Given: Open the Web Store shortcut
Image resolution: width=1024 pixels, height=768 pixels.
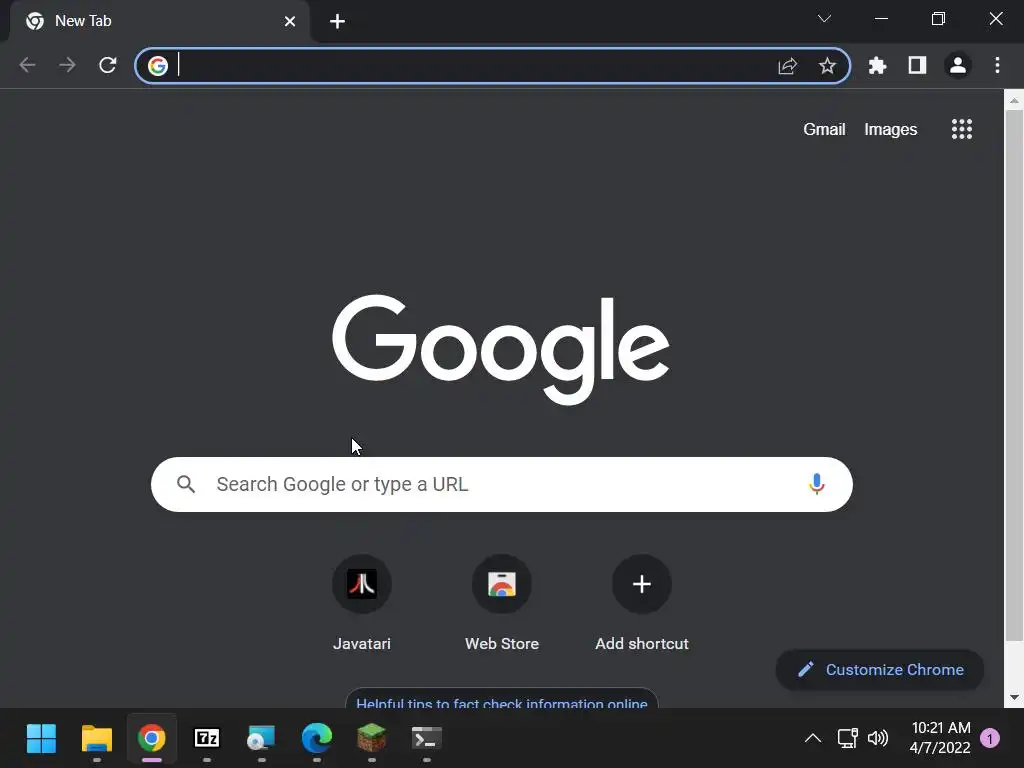Looking at the screenshot, I should coord(502,603).
